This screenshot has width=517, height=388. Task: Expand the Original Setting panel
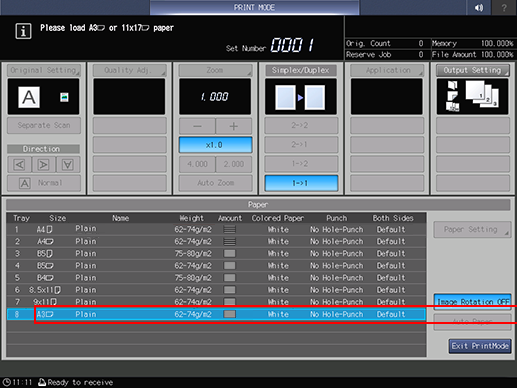tap(44, 70)
